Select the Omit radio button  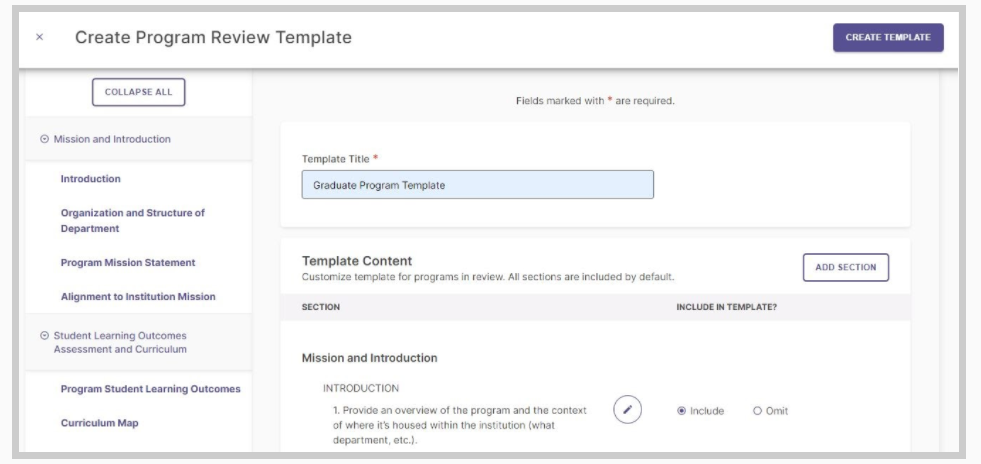pos(758,411)
